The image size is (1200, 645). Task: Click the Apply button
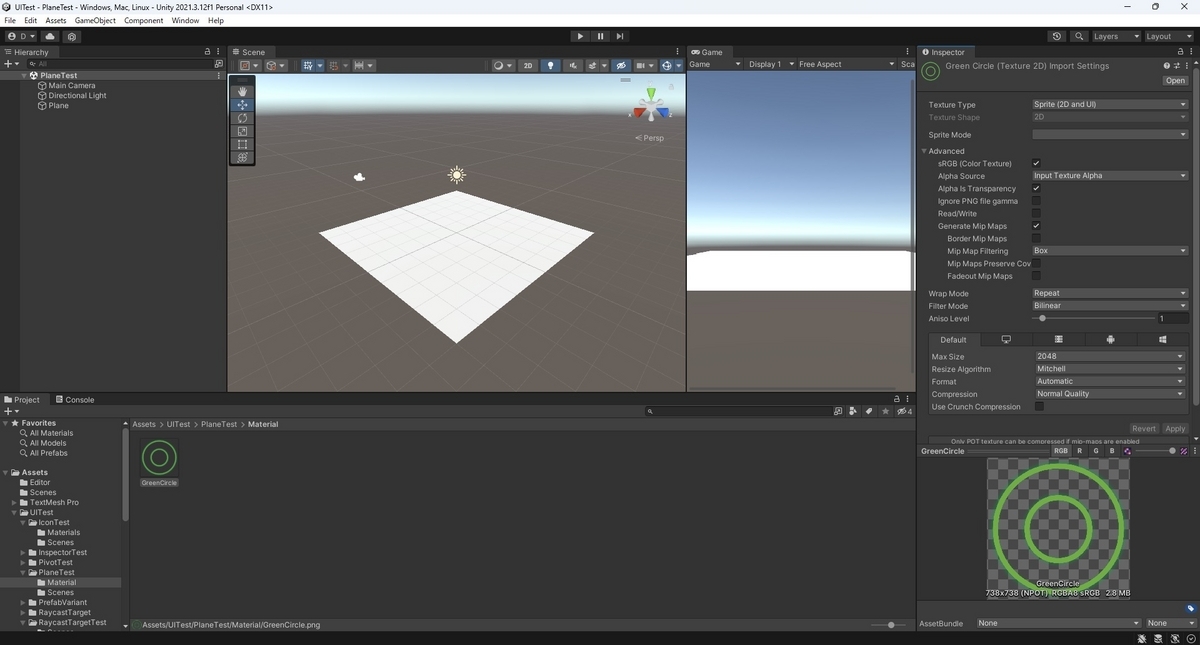click(x=1175, y=429)
